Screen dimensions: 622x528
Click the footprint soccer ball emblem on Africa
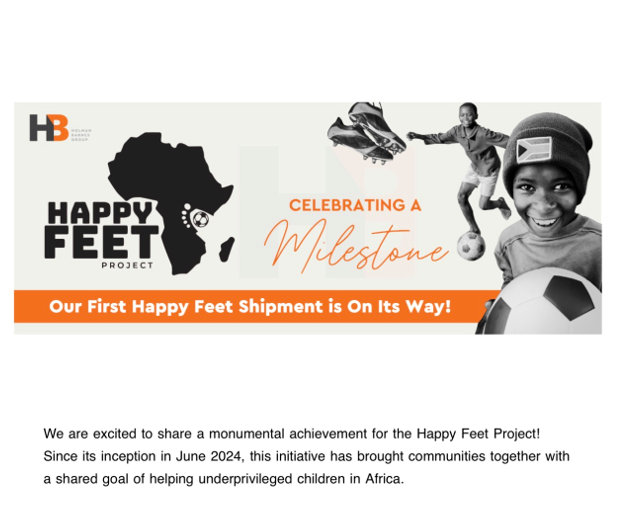pos(196,217)
